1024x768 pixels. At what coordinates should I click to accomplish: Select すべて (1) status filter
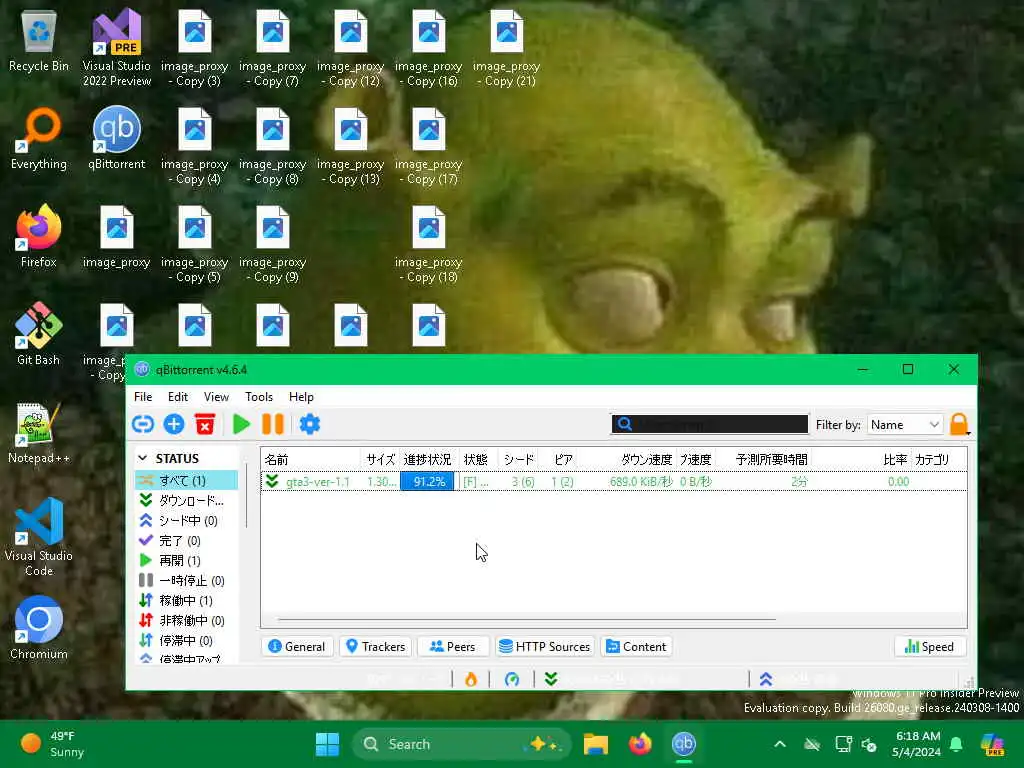pos(187,481)
